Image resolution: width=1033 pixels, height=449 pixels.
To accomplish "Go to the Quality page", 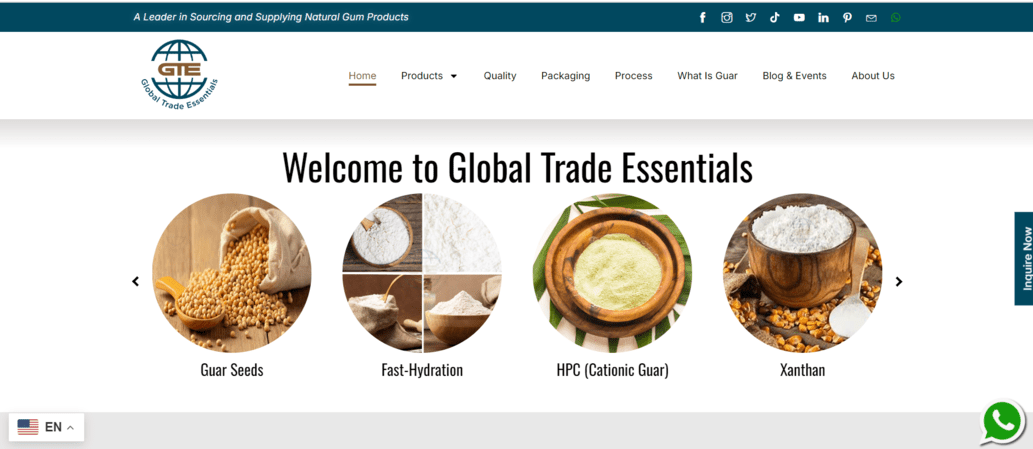I will pos(500,76).
